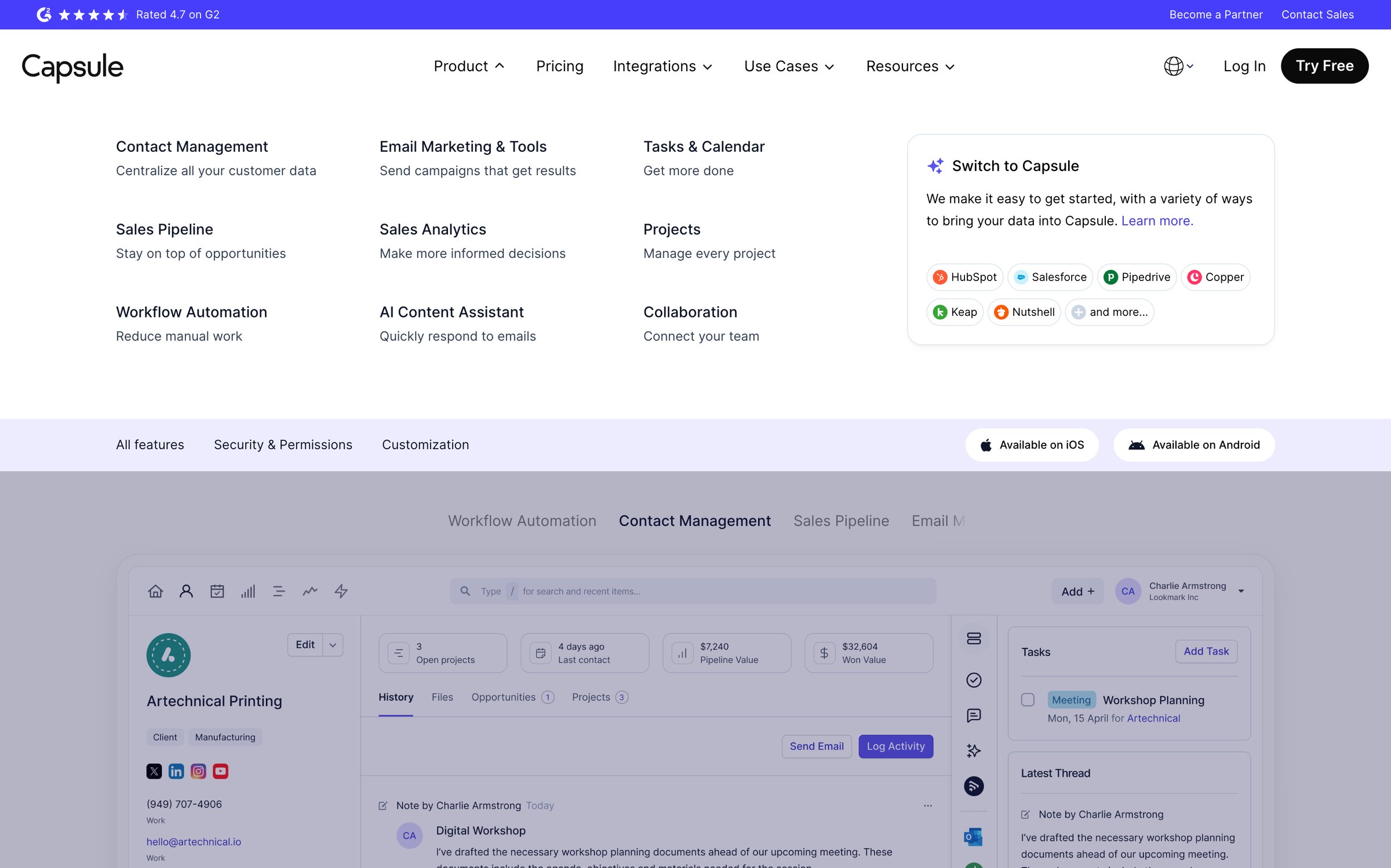This screenshot has height=868, width=1391.
Task: Click the dark round feed icon in side rail
Action: pyautogui.click(x=974, y=786)
